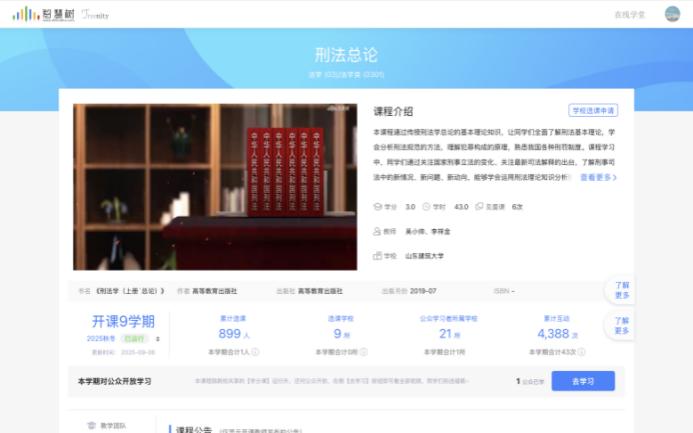Screen dimensions: 693x433
Task: Click the 智慧树 logo in header
Action: point(41,15)
